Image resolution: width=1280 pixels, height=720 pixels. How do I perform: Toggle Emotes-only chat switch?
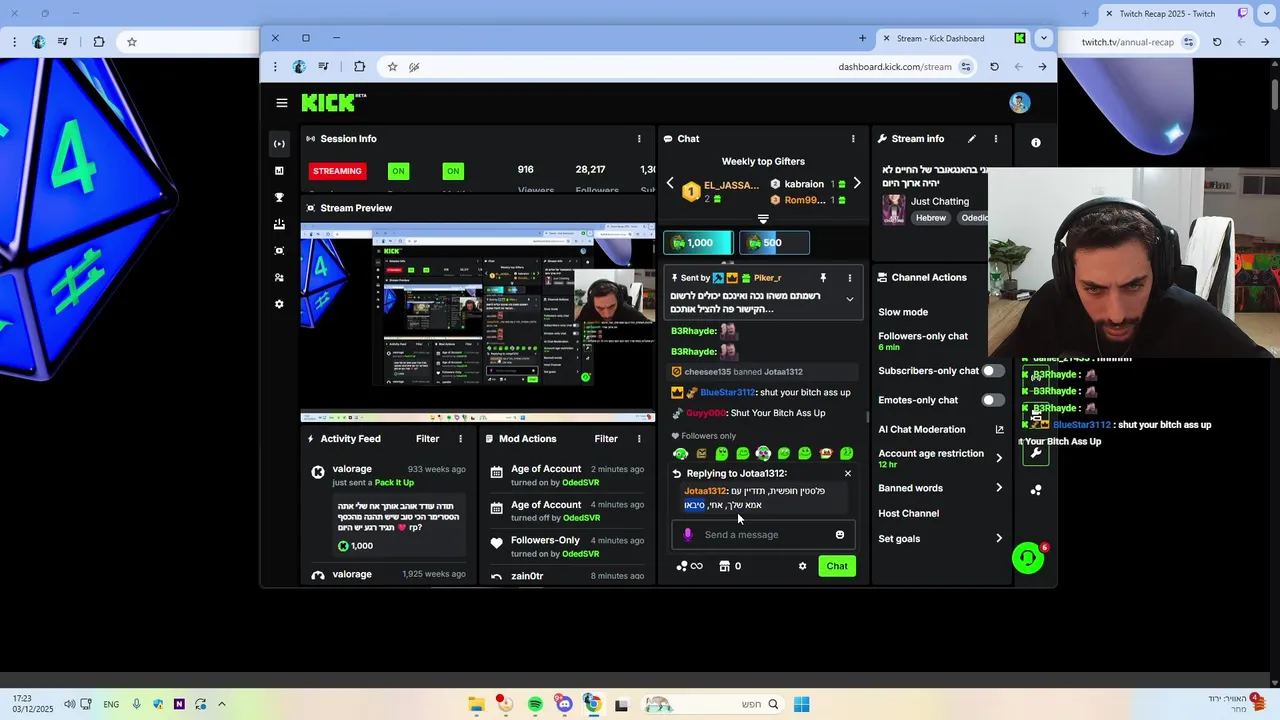pos(993,400)
